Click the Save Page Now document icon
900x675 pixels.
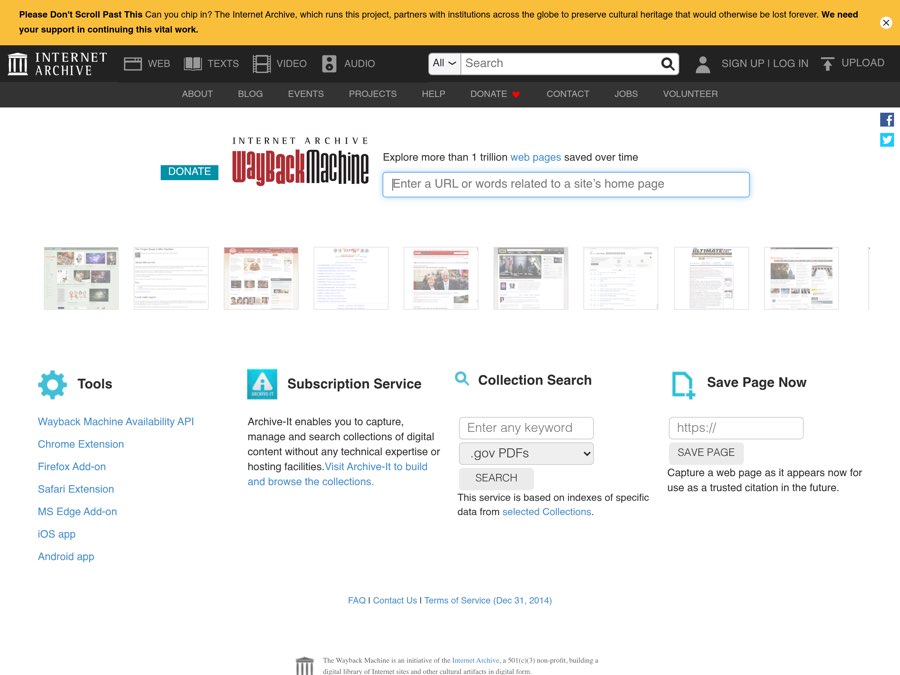coord(683,385)
